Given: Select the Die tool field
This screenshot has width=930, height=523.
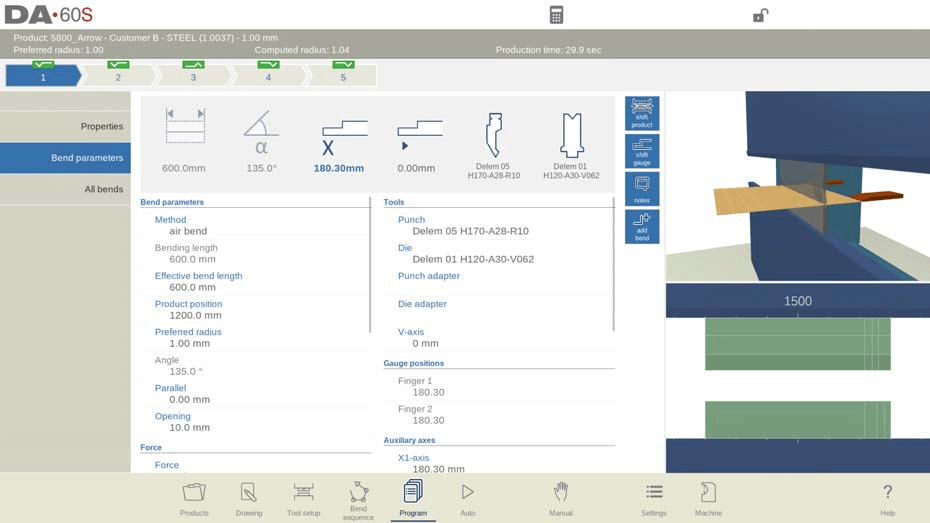Looking at the screenshot, I should (x=499, y=253).
